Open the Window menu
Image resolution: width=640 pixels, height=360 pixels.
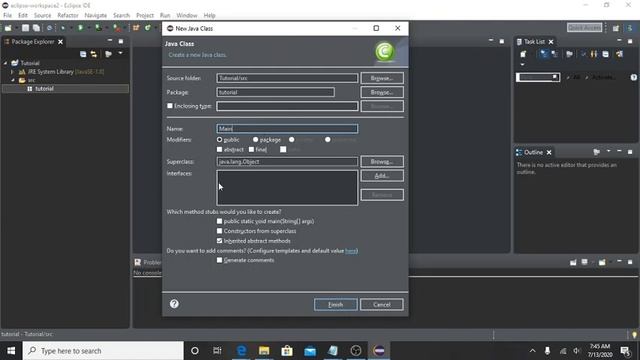[x=187, y=16]
